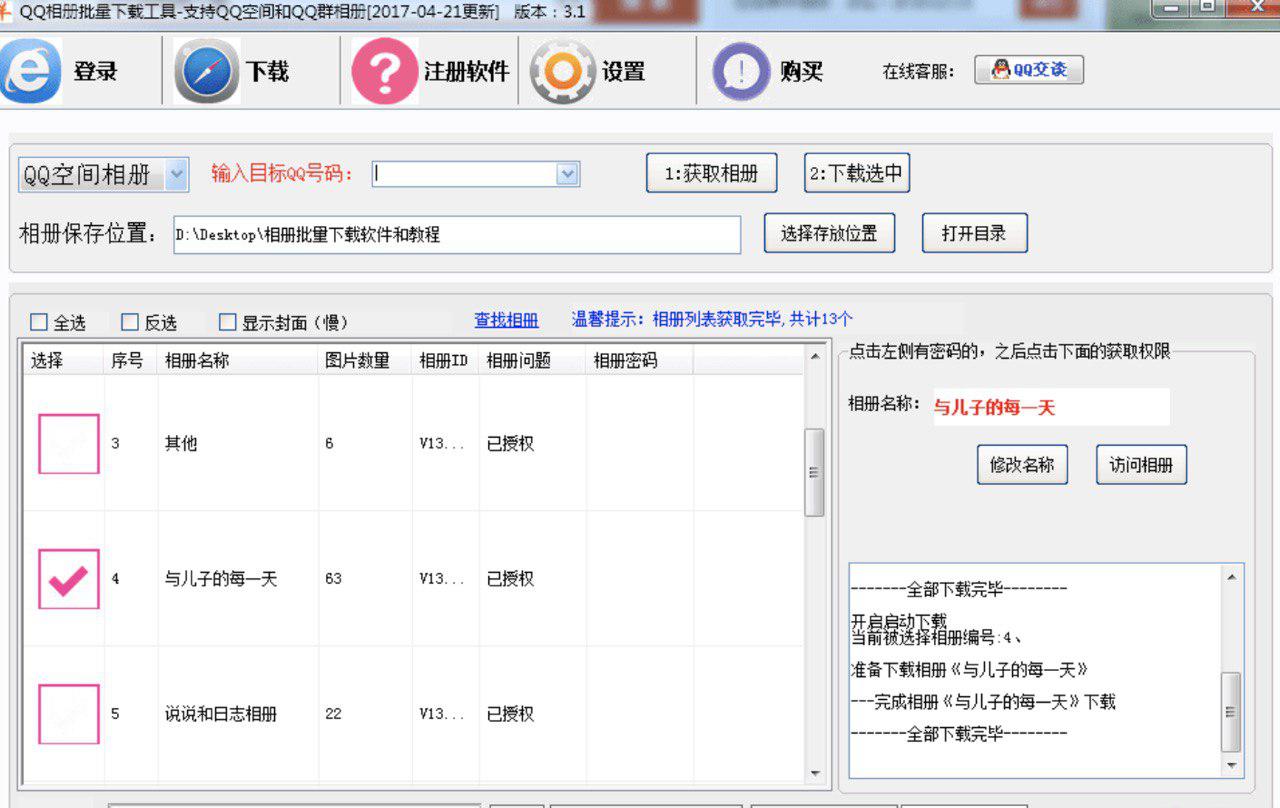Enable the 全选 checkbox
The height and width of the screenshot is (808, 1280).
39,322
